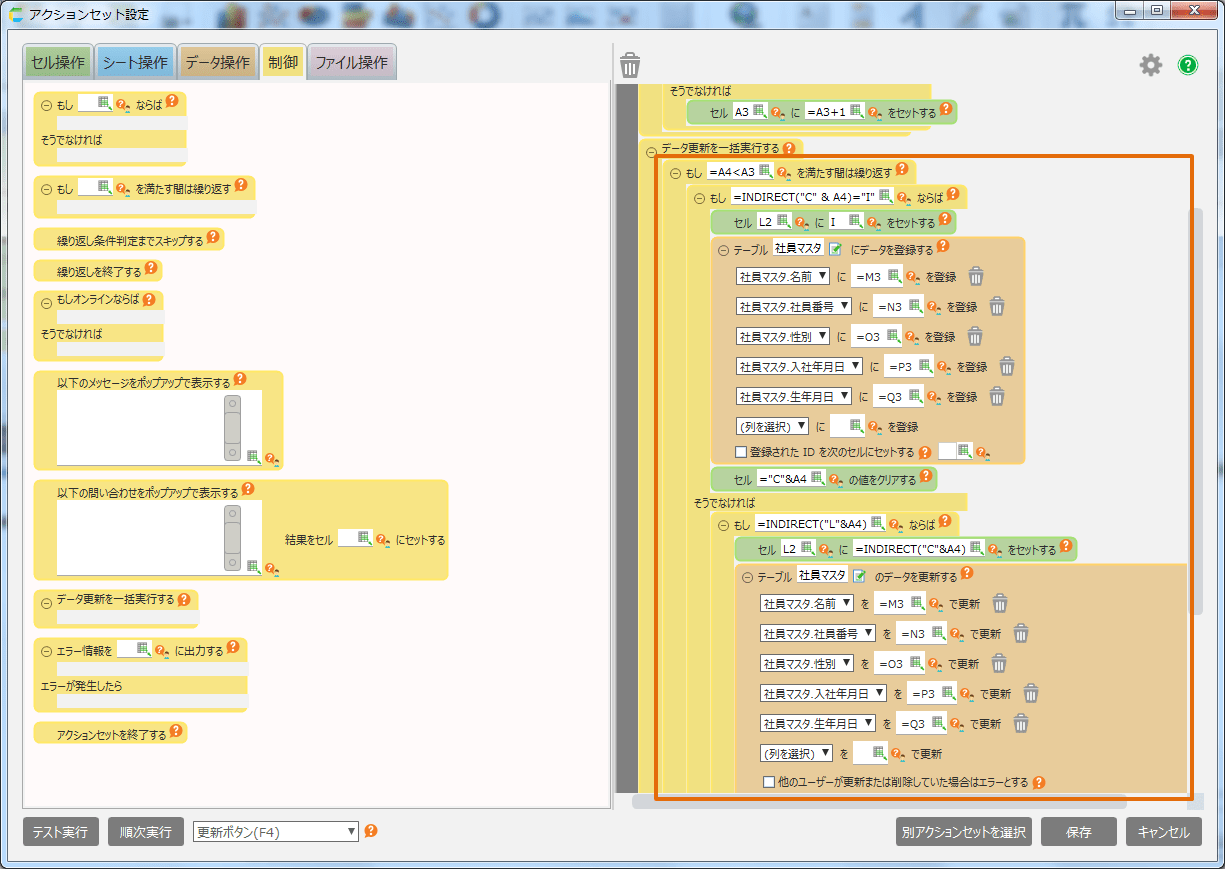Click the trash can icon above the workspace
Viewport: 1225px width, 869px height.
pos(630,66)
